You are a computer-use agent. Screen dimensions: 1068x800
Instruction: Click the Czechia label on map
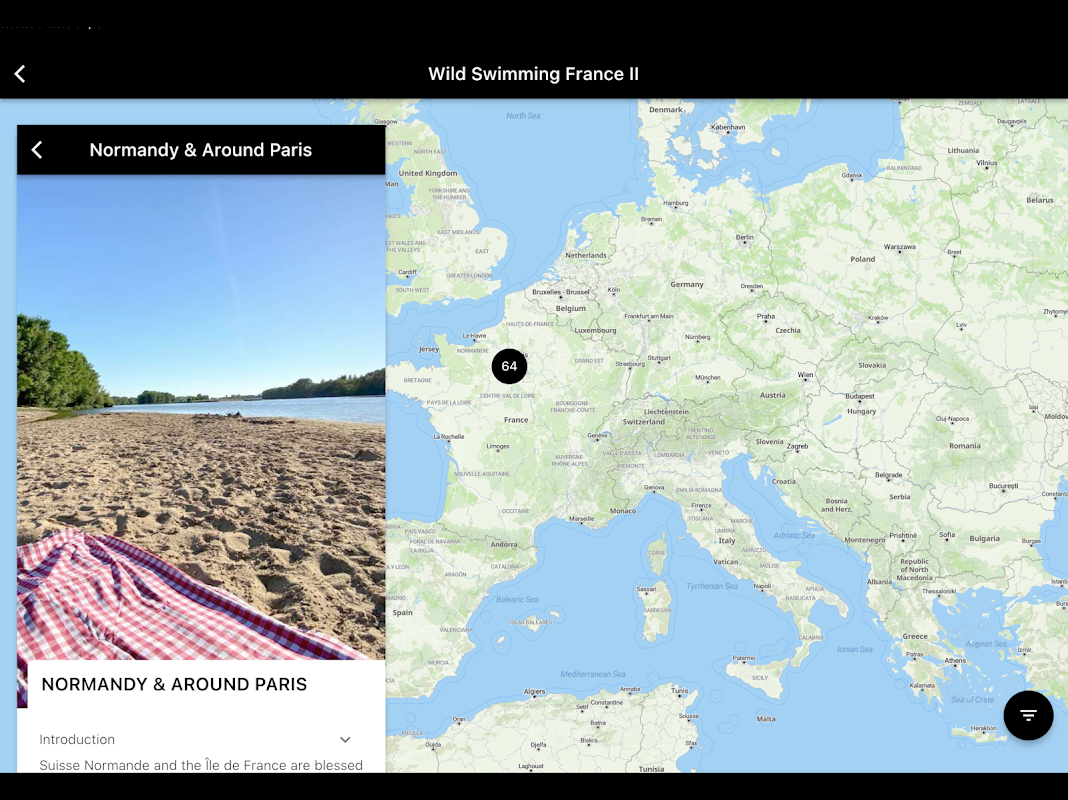(x=788, y=330)
